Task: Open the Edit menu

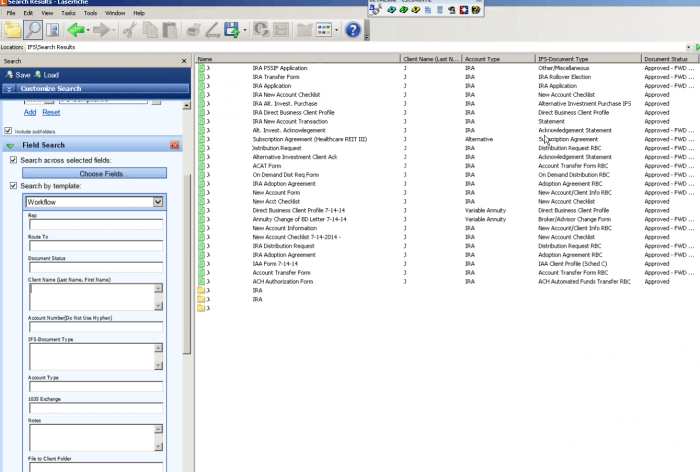Action: tap(28, 13)
